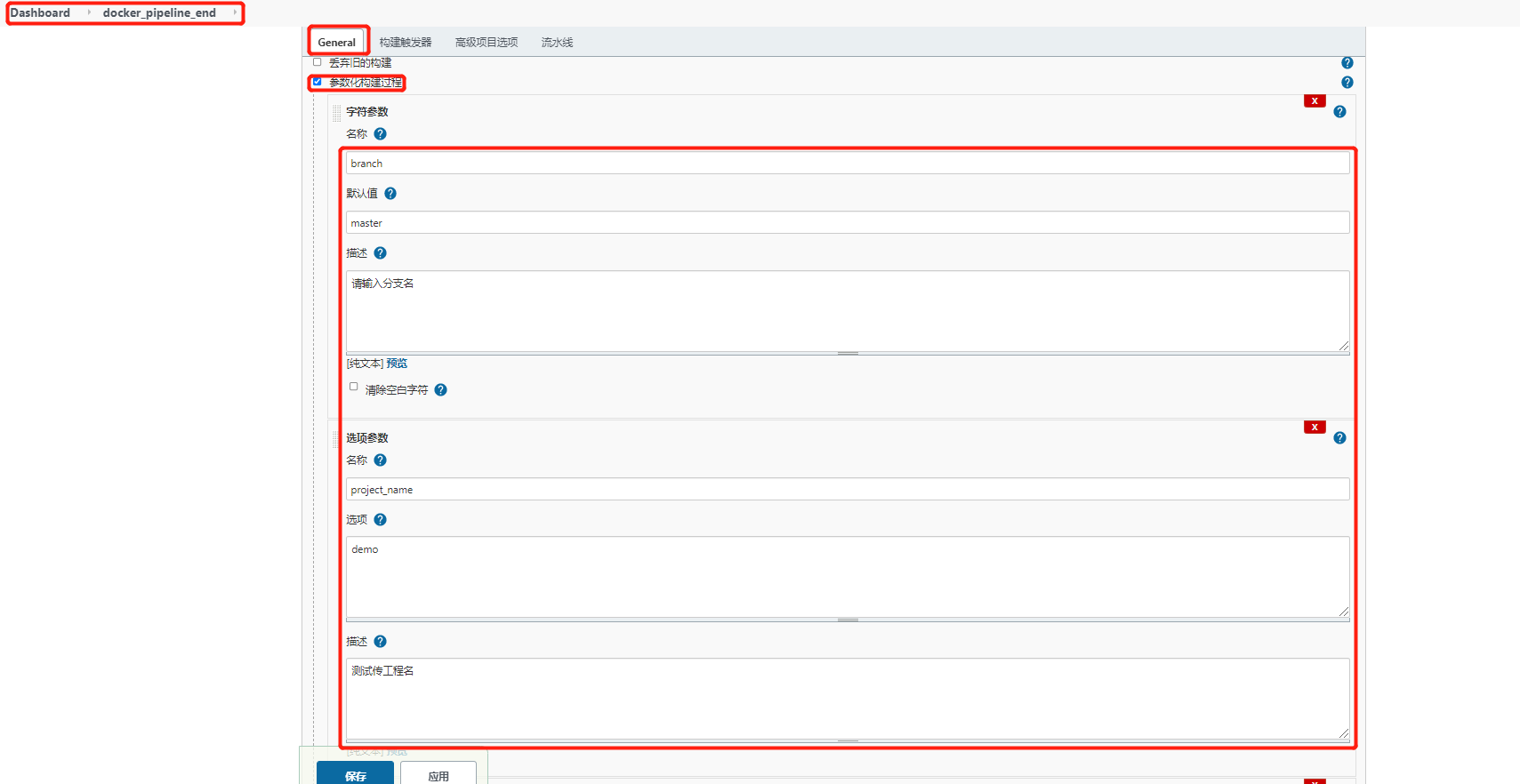Click the 应用 button
The width and height of the screenshot is (1520, 784).
[x=438, y=773]
